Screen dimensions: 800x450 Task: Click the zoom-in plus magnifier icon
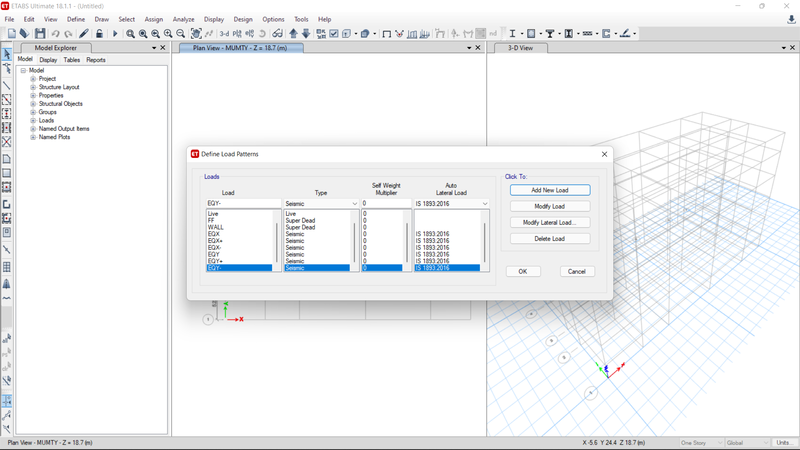click(168, 34)
